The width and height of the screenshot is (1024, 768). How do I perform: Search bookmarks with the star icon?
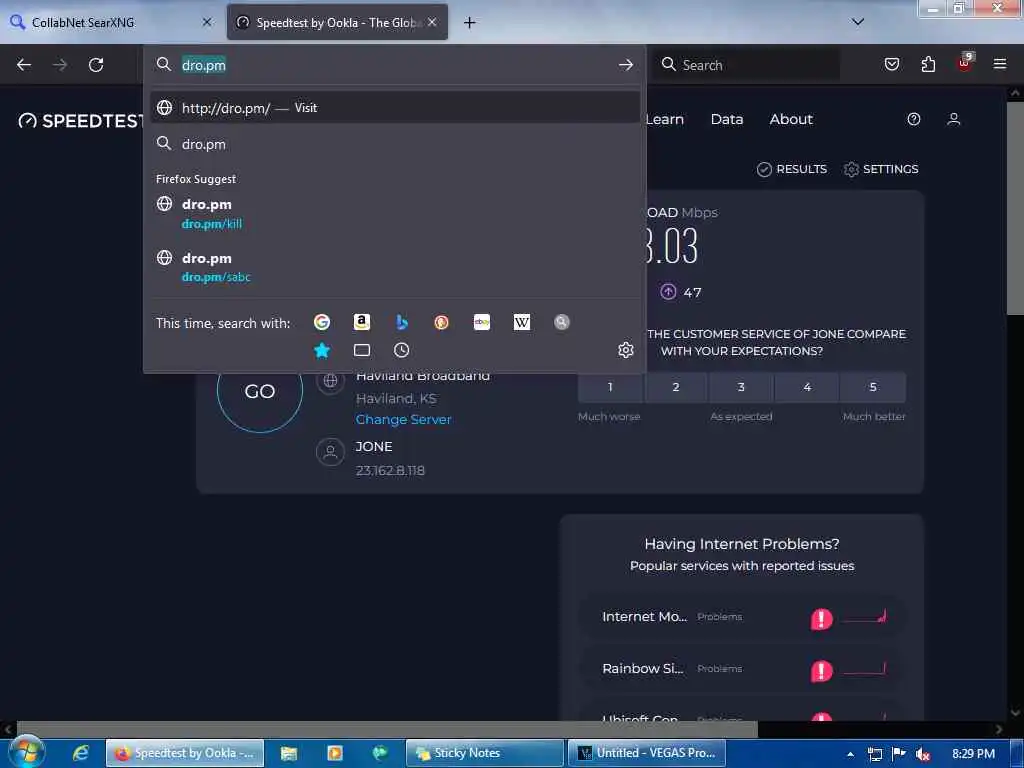[x=322, y=351]
